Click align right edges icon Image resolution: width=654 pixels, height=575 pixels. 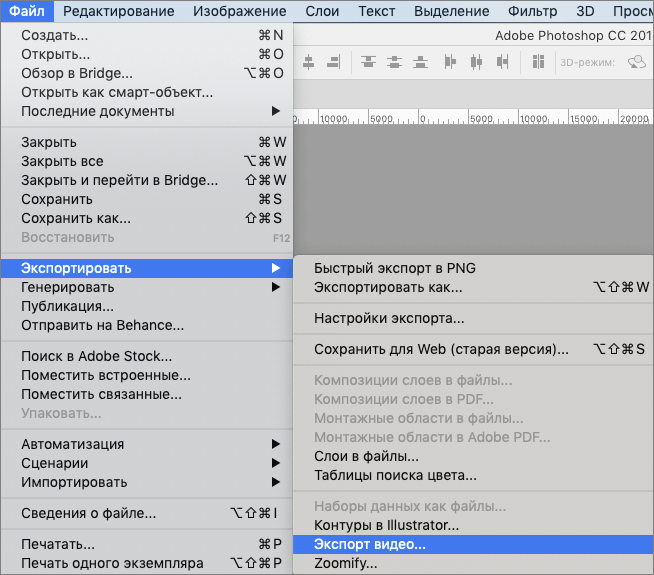(x=334, y=62)
